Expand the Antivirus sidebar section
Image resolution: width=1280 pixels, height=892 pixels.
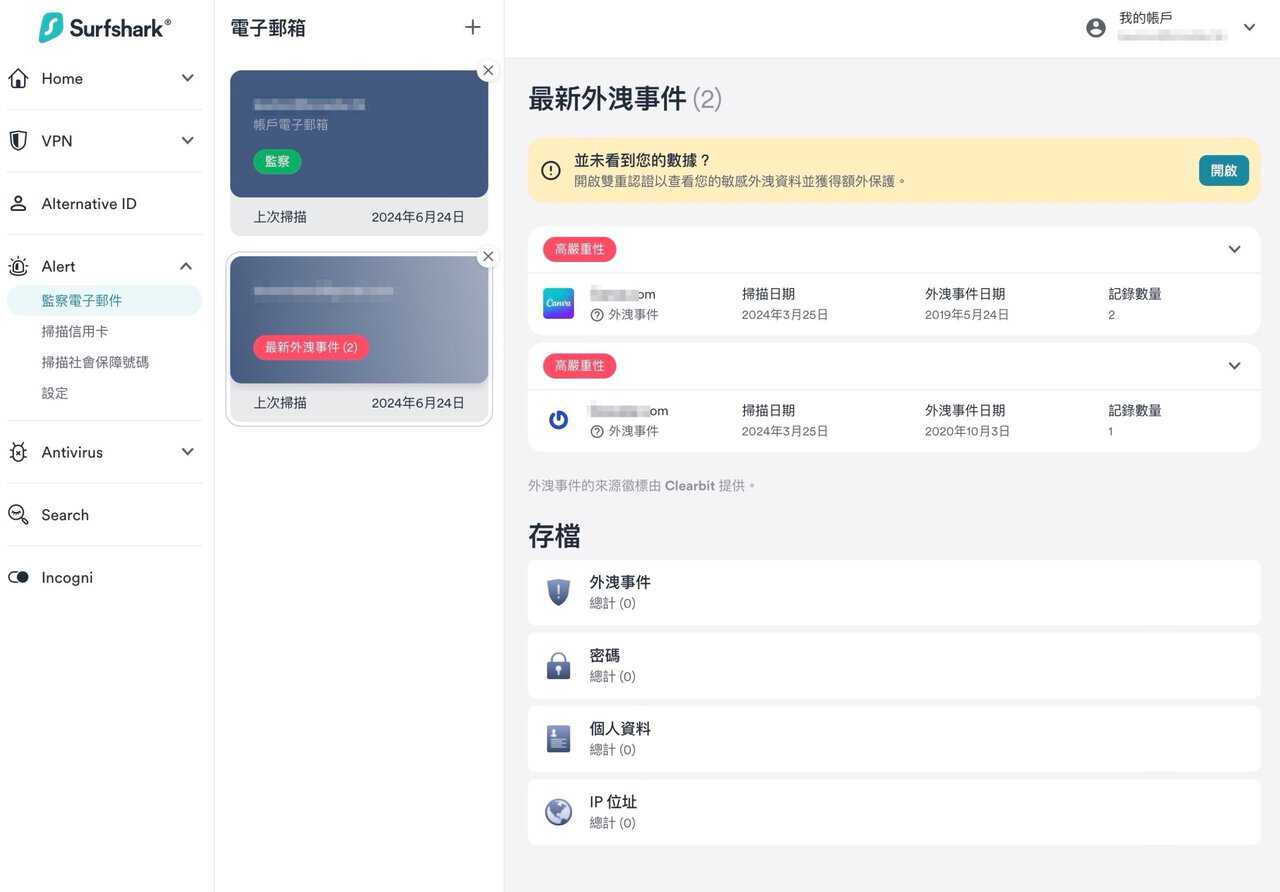187,452
